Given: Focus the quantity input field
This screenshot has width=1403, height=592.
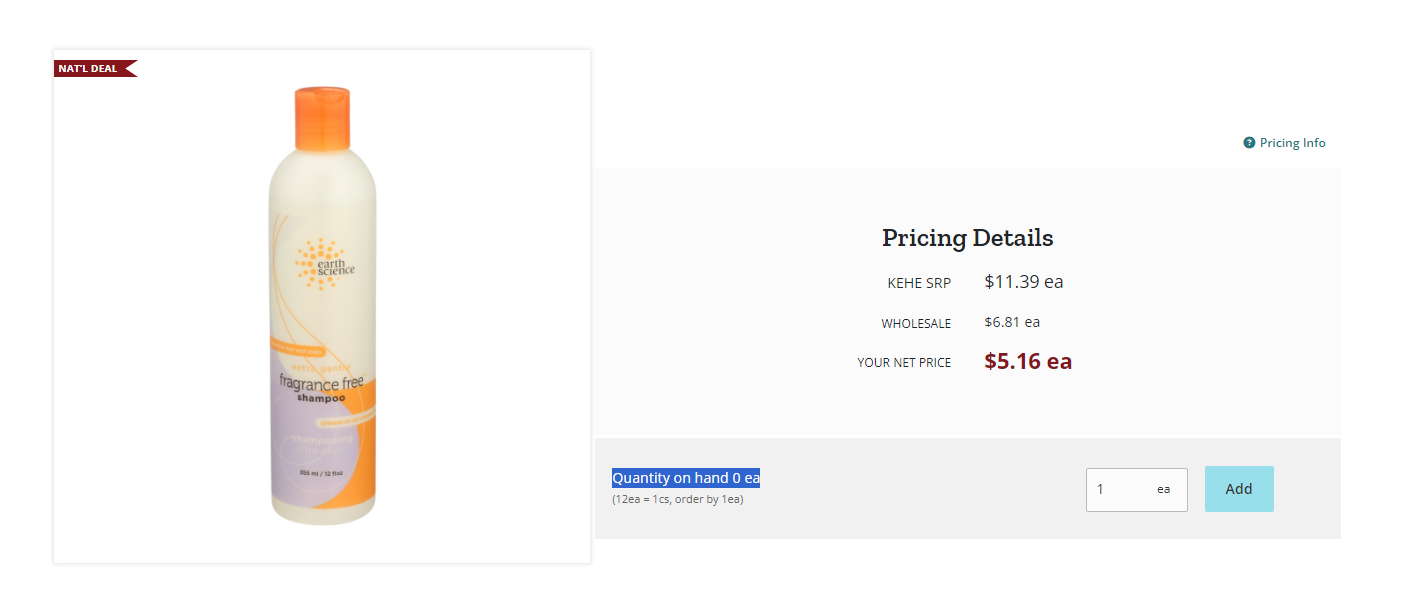Looking at the screenshot, I should click(1136, 490).
